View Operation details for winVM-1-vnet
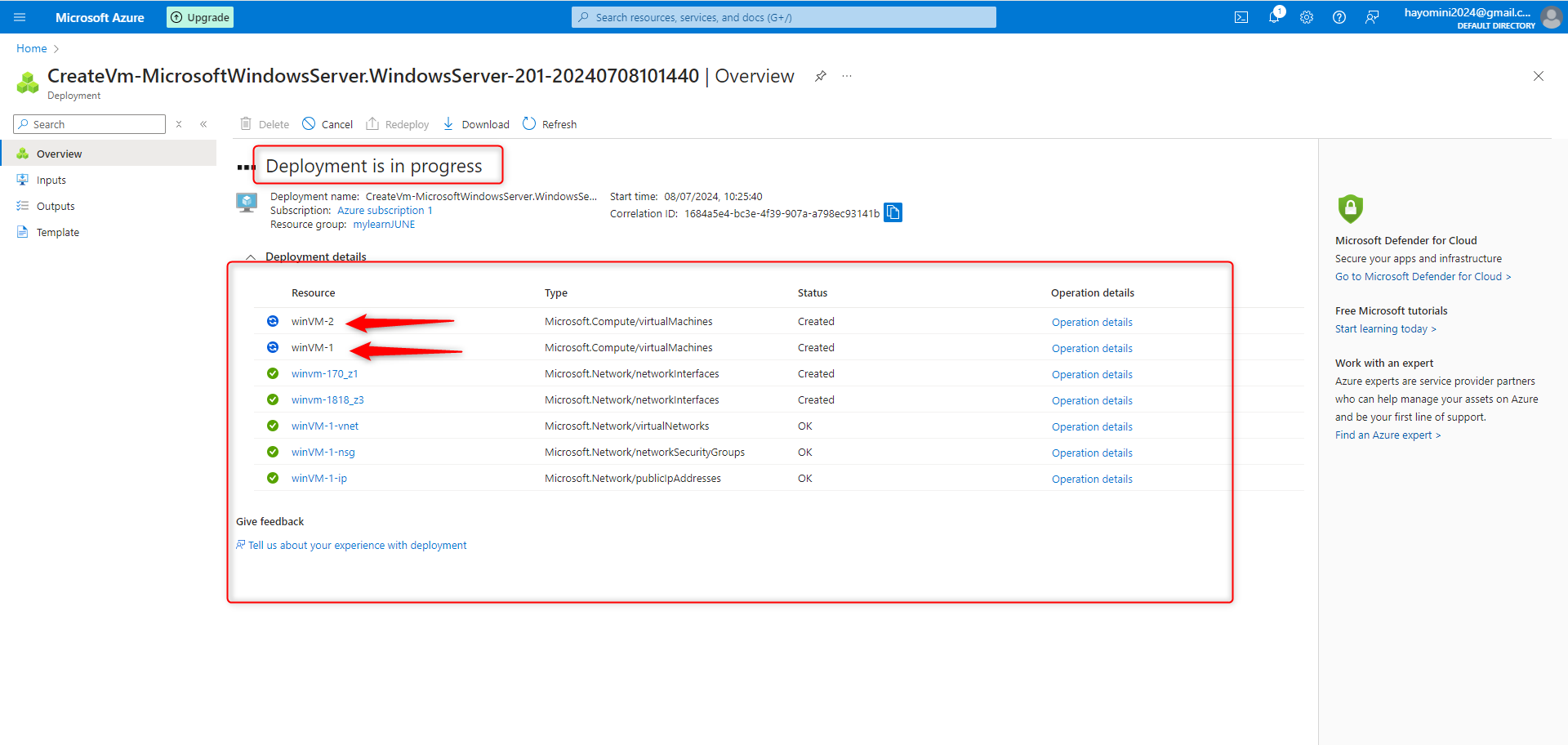Screen dimensions: 1568x745 tap(1092, 427)
